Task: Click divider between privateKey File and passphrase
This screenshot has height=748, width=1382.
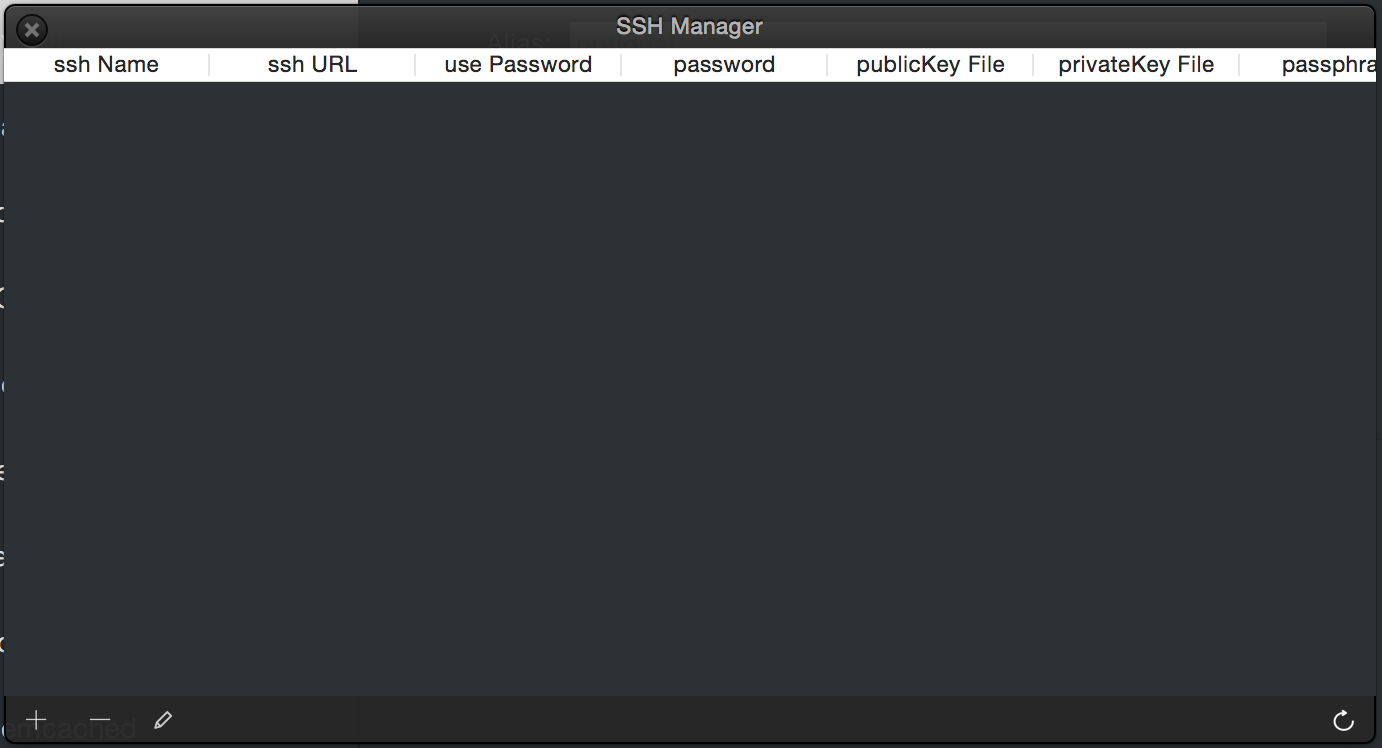Action: click(1239, 65)
